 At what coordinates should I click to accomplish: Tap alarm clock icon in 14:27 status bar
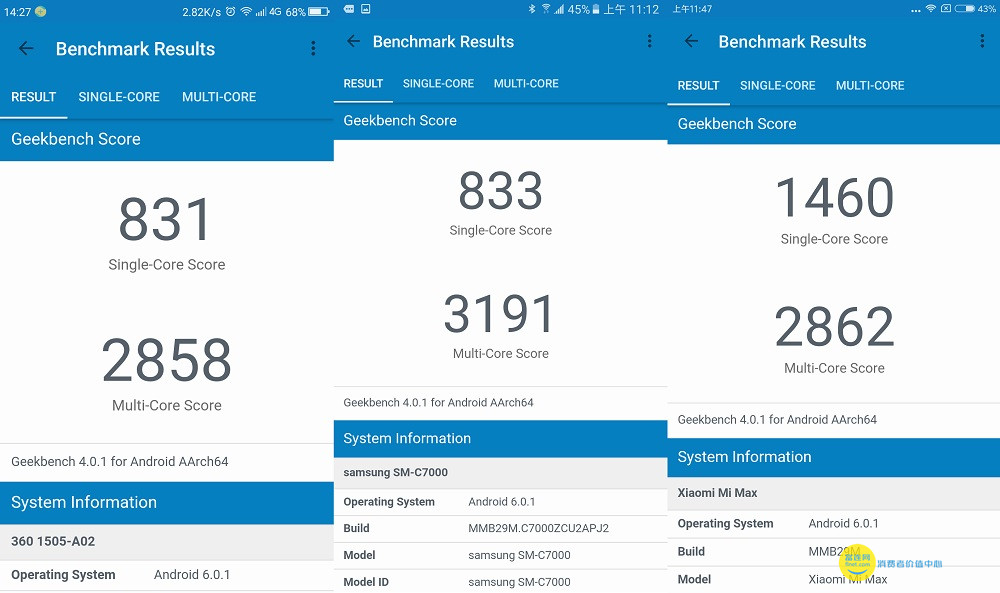(x=230, y=11)
